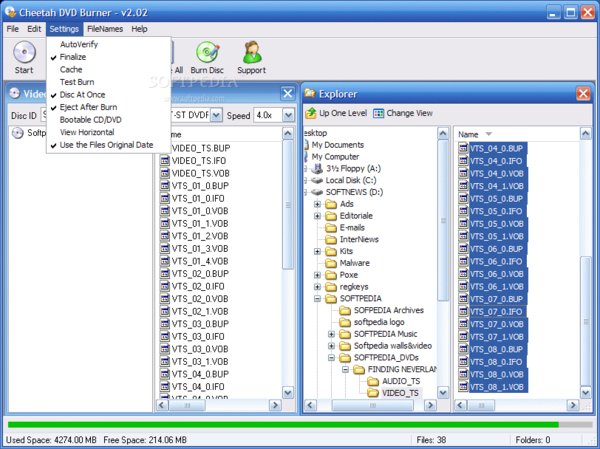Uncheck Finalize in Settings menu

tap(73, 58)
